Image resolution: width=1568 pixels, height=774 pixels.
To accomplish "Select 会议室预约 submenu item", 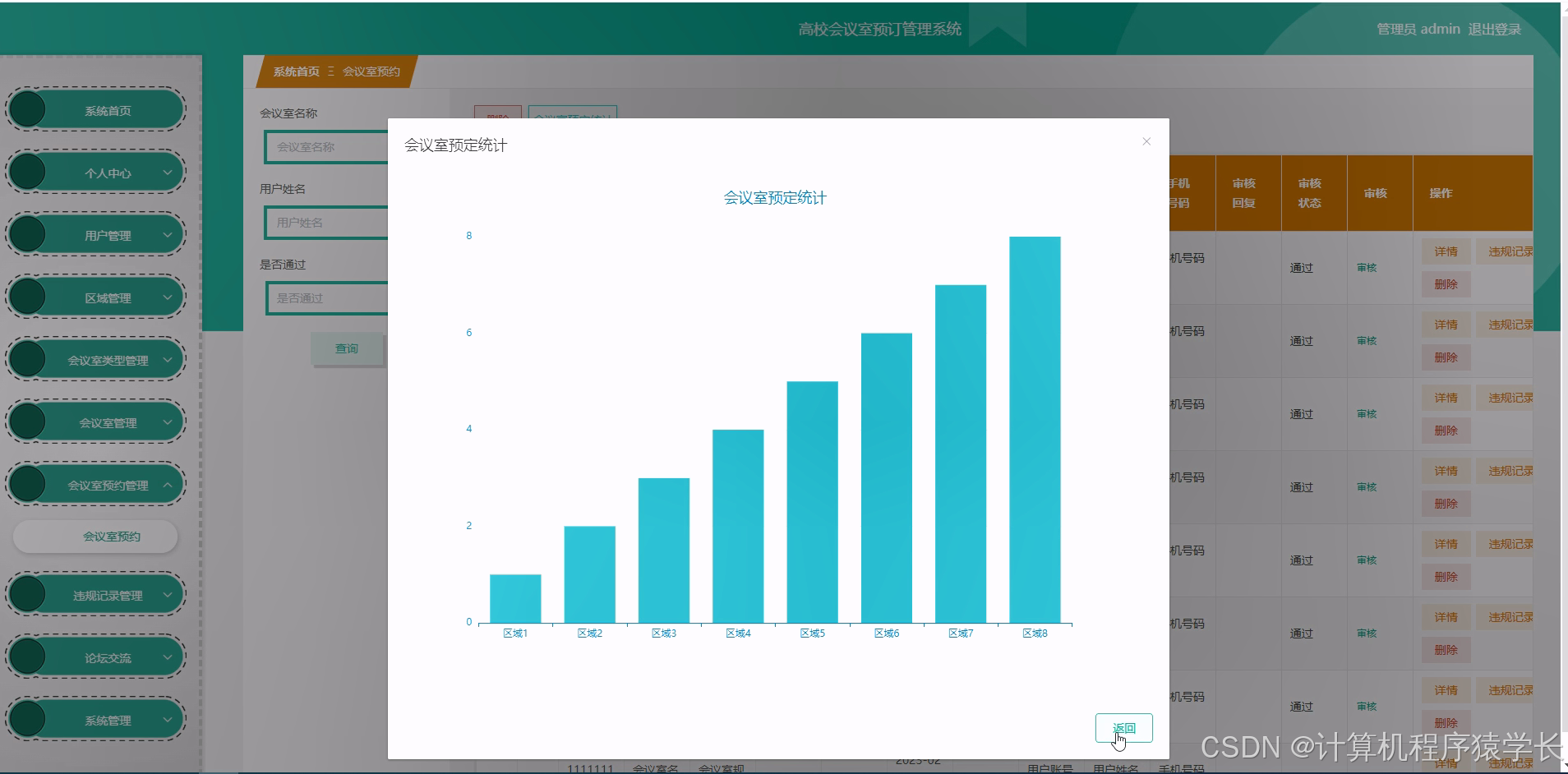I will click(95, 537).
